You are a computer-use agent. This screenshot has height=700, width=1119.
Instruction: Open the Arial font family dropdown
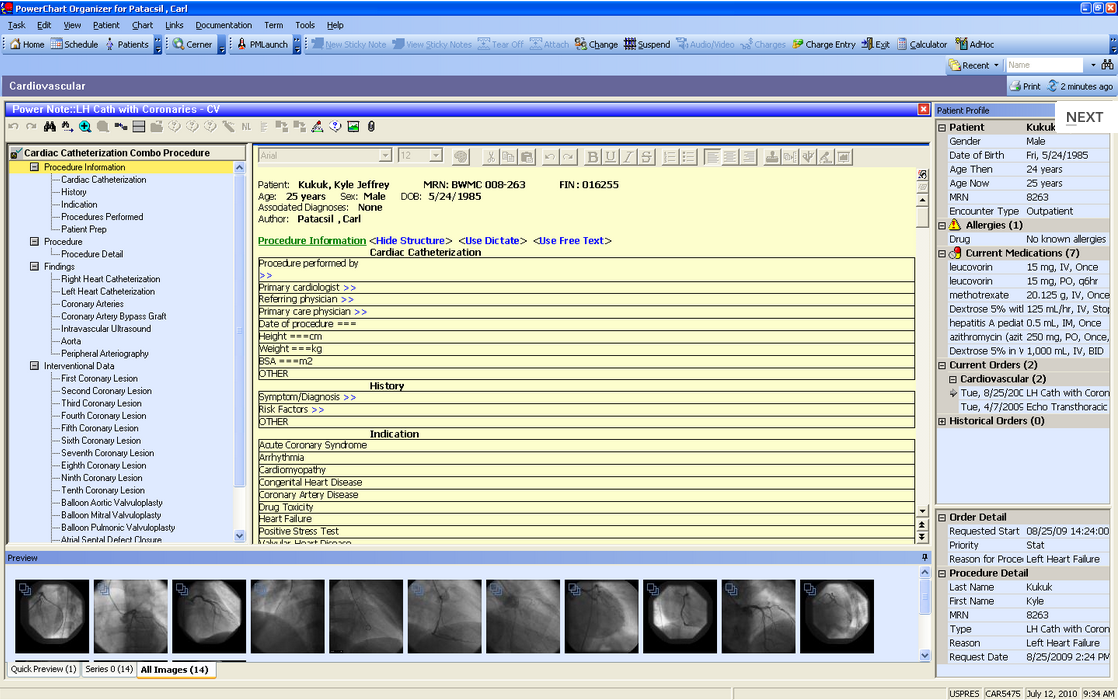coord(384,155)
